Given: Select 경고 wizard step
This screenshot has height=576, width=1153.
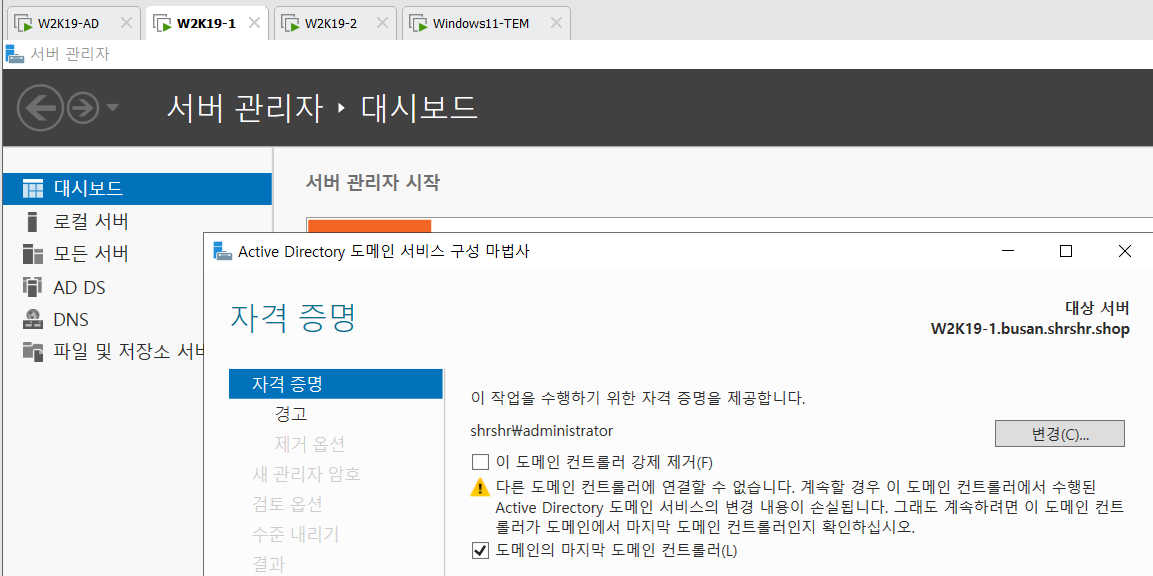Looking at the screenshot, I should tap(290, 414).
